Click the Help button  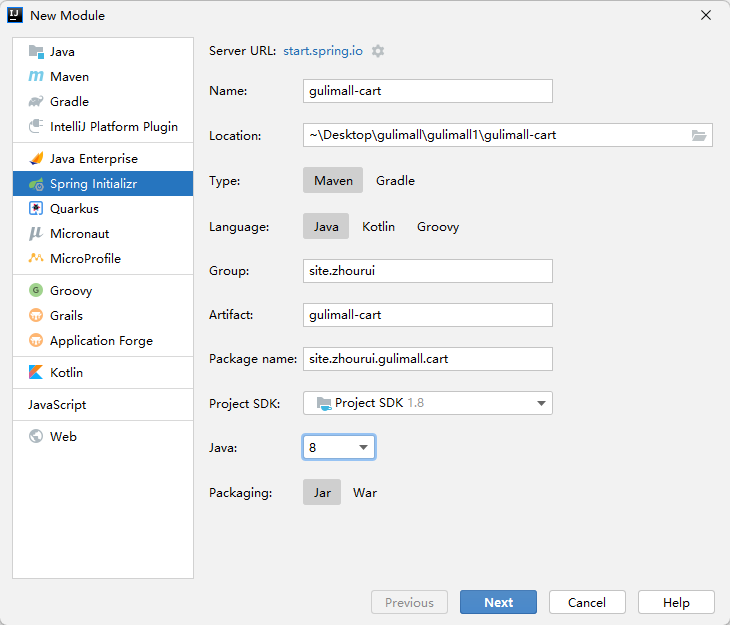click(676, 602)
